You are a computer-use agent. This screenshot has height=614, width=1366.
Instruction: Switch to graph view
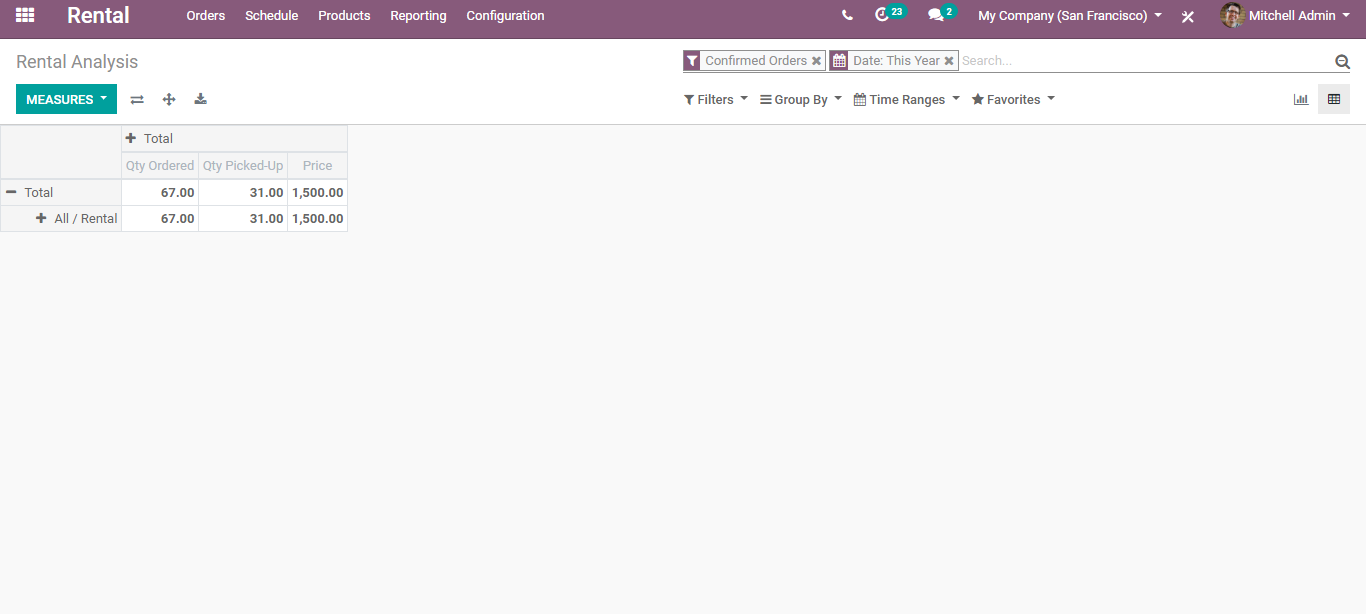(x=1301, y=99)
